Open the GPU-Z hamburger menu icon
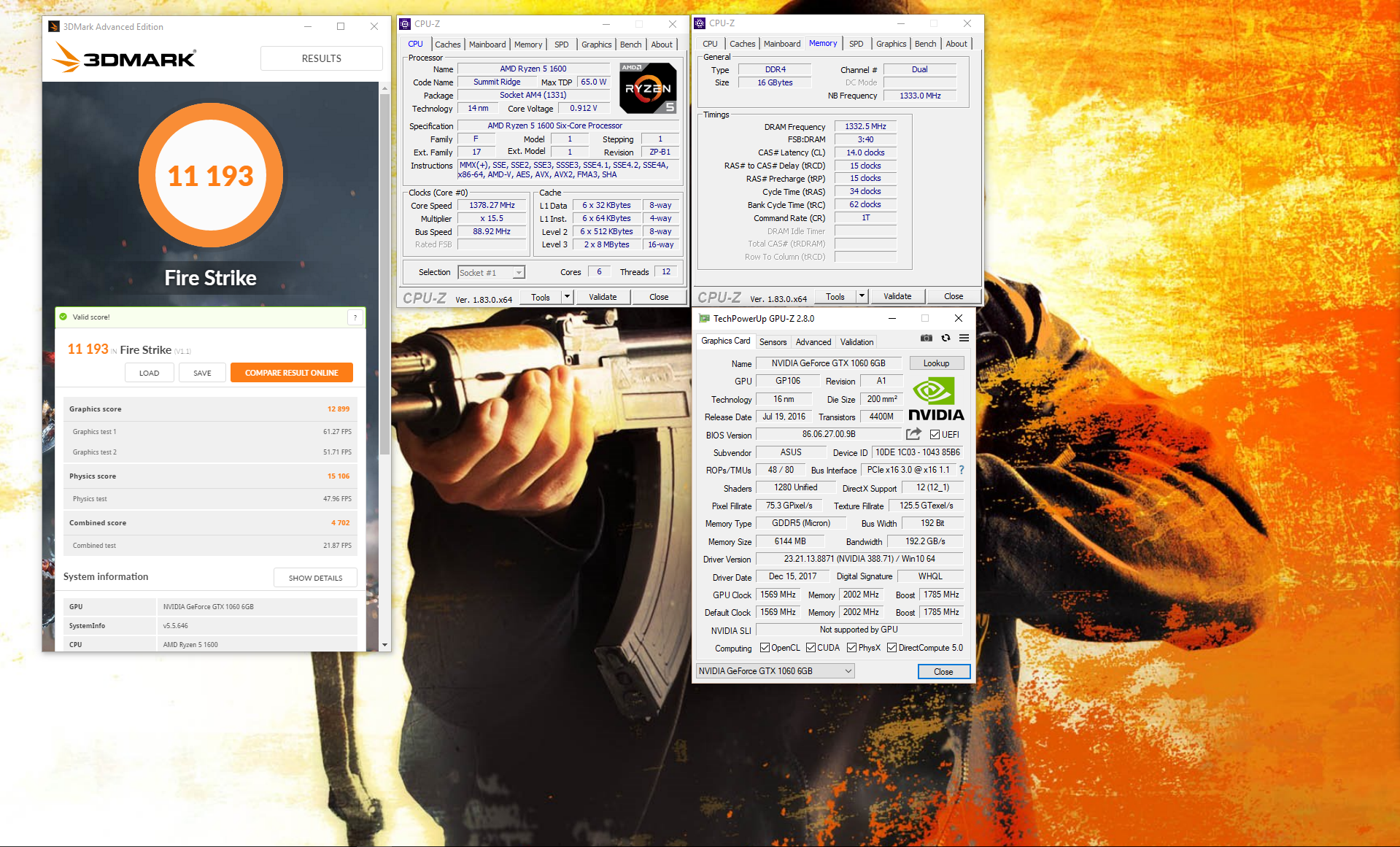Viewport: 1400px width, 847px height. pos(964,338)
